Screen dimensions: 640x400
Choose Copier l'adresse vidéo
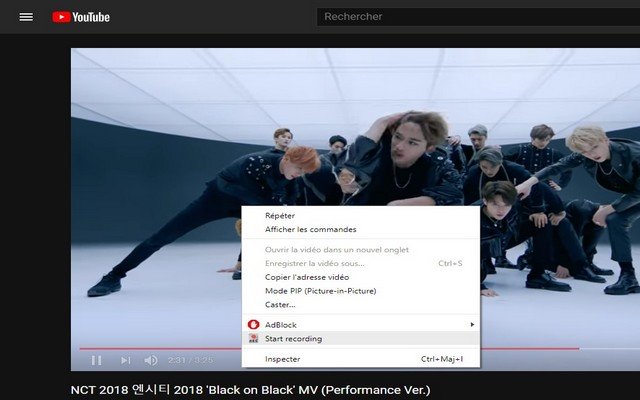(x=361, y=277)
